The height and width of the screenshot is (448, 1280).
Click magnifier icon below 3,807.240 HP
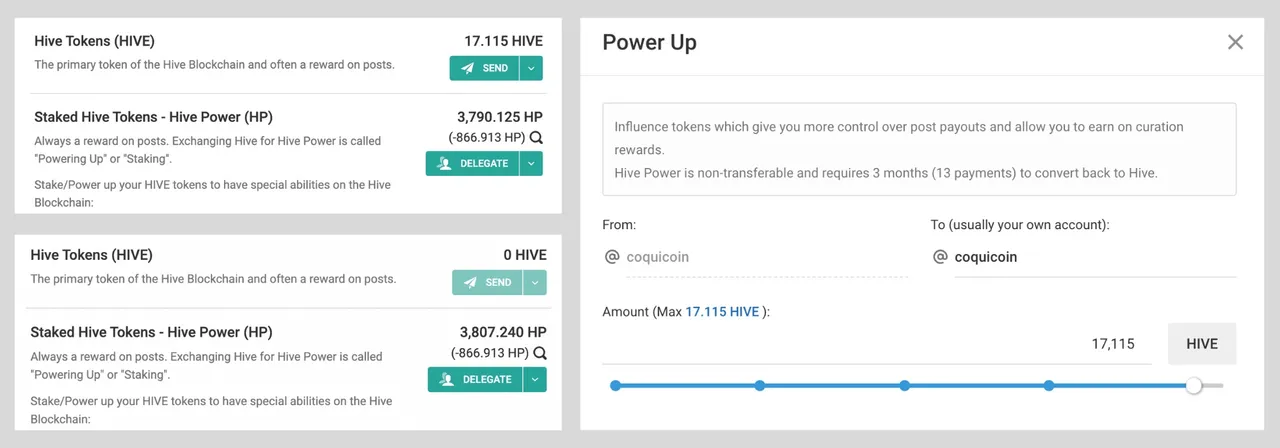coord(540,353)
